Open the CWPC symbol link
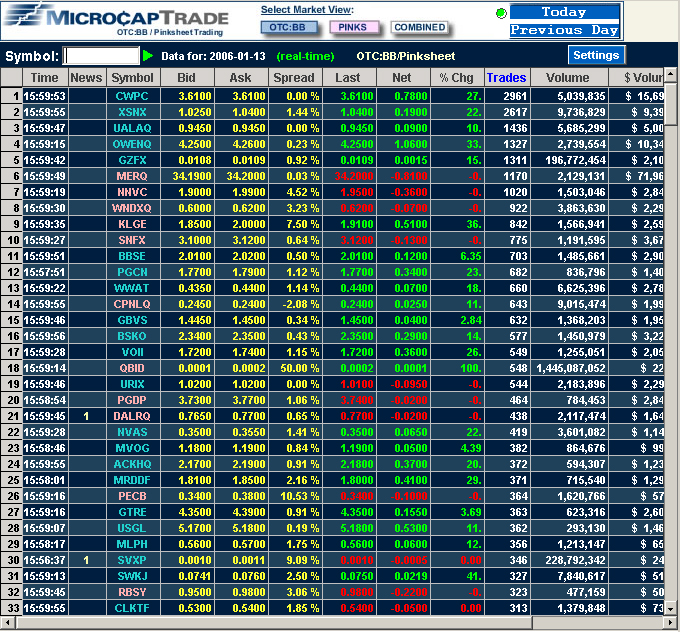680x632 pixels. [x=132, y=96]
